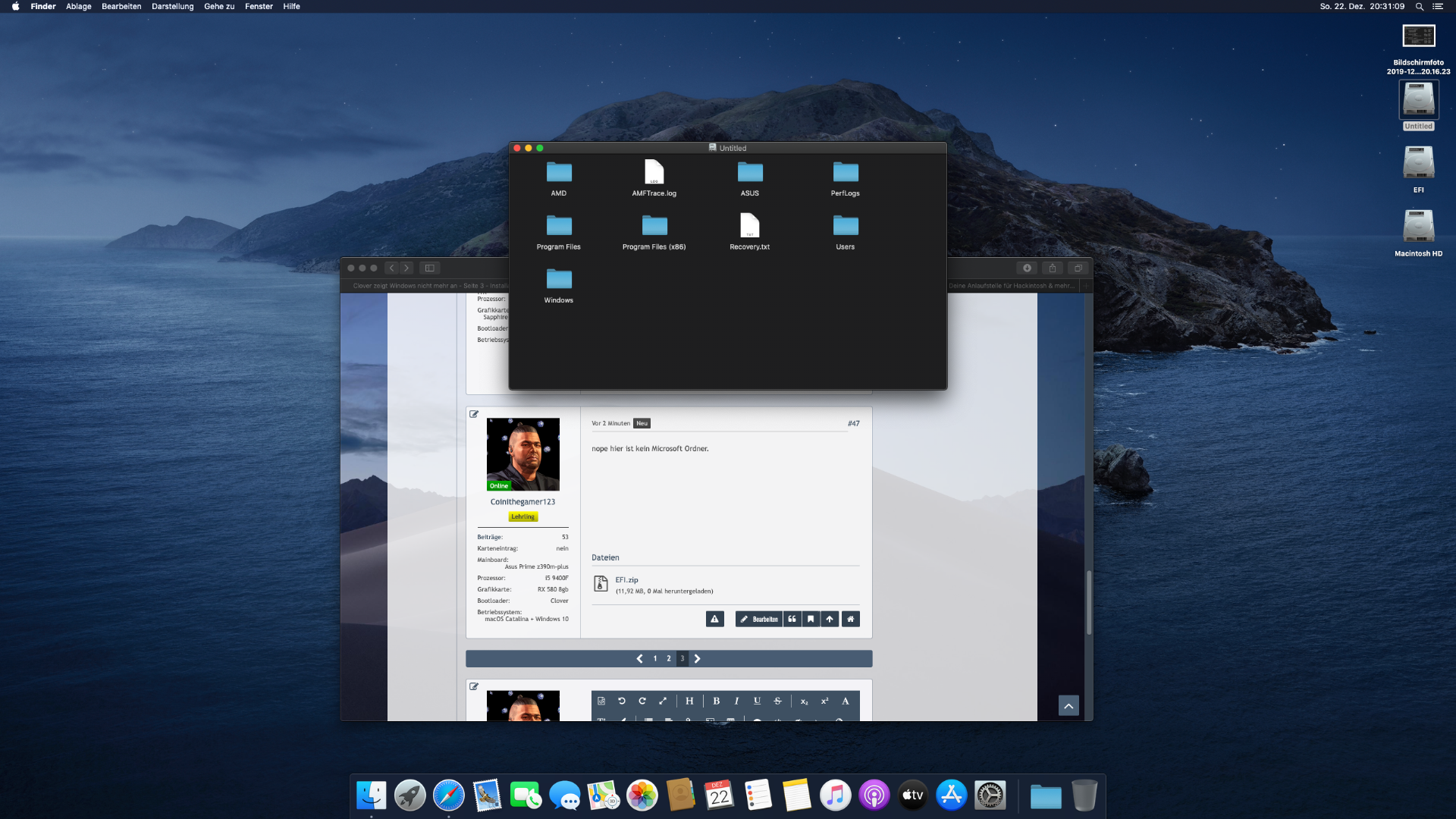Viewport: 1456px width, 819px height.
Task: Click the browser page vertical scrollbar
Action: [x=1089, y=603]
